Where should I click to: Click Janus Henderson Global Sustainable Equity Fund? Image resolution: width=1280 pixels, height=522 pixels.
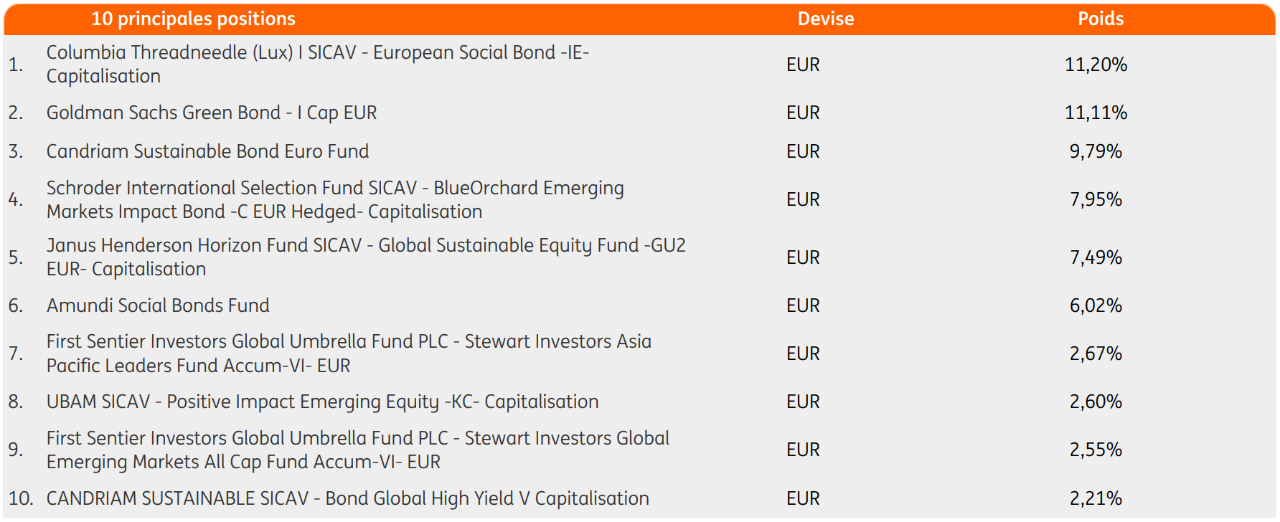(x=366, y=257)
